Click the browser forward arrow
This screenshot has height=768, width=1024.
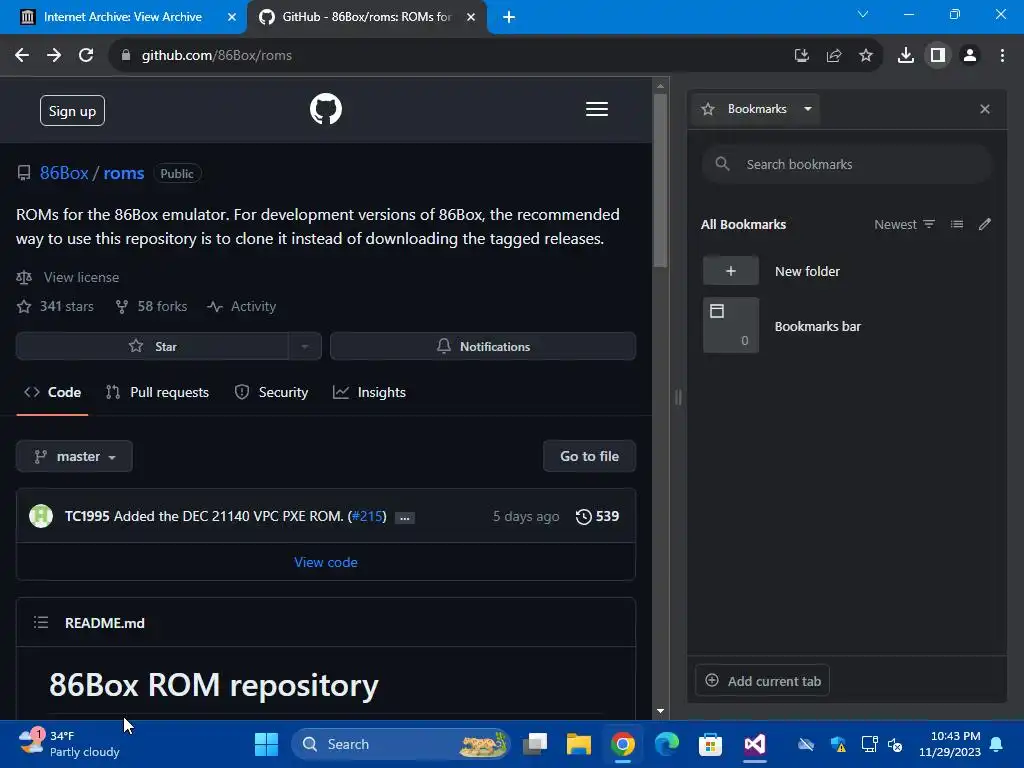pyautogui.click(x=54, y=56)
